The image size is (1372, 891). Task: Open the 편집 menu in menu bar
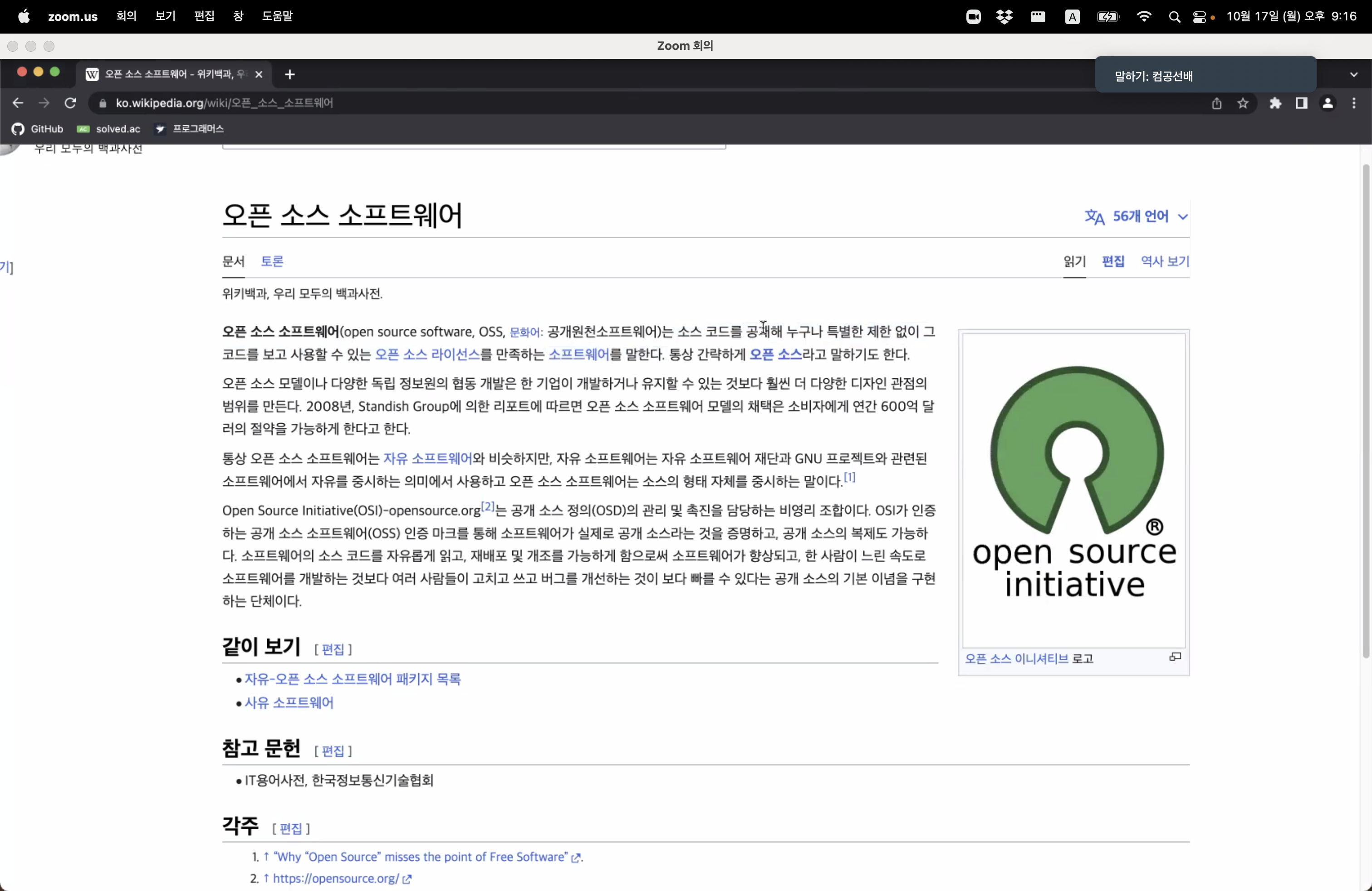point(205,16)
